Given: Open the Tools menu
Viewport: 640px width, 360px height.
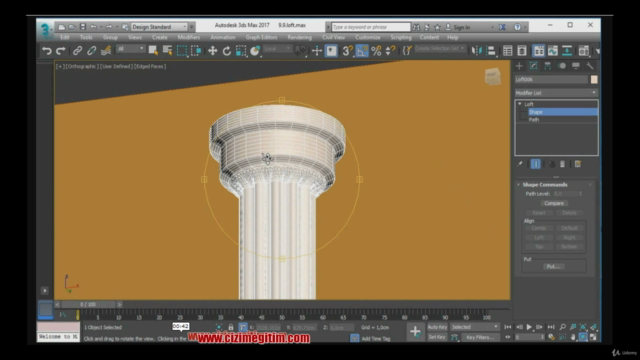Looking at the screenshot, I should click(86, 37).
